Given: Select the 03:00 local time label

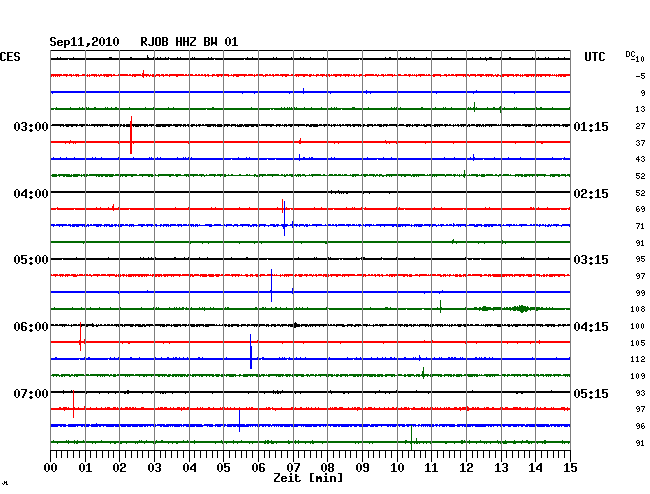Looking at the screenshot, I should pyautogui.click(x=31, y=126).
